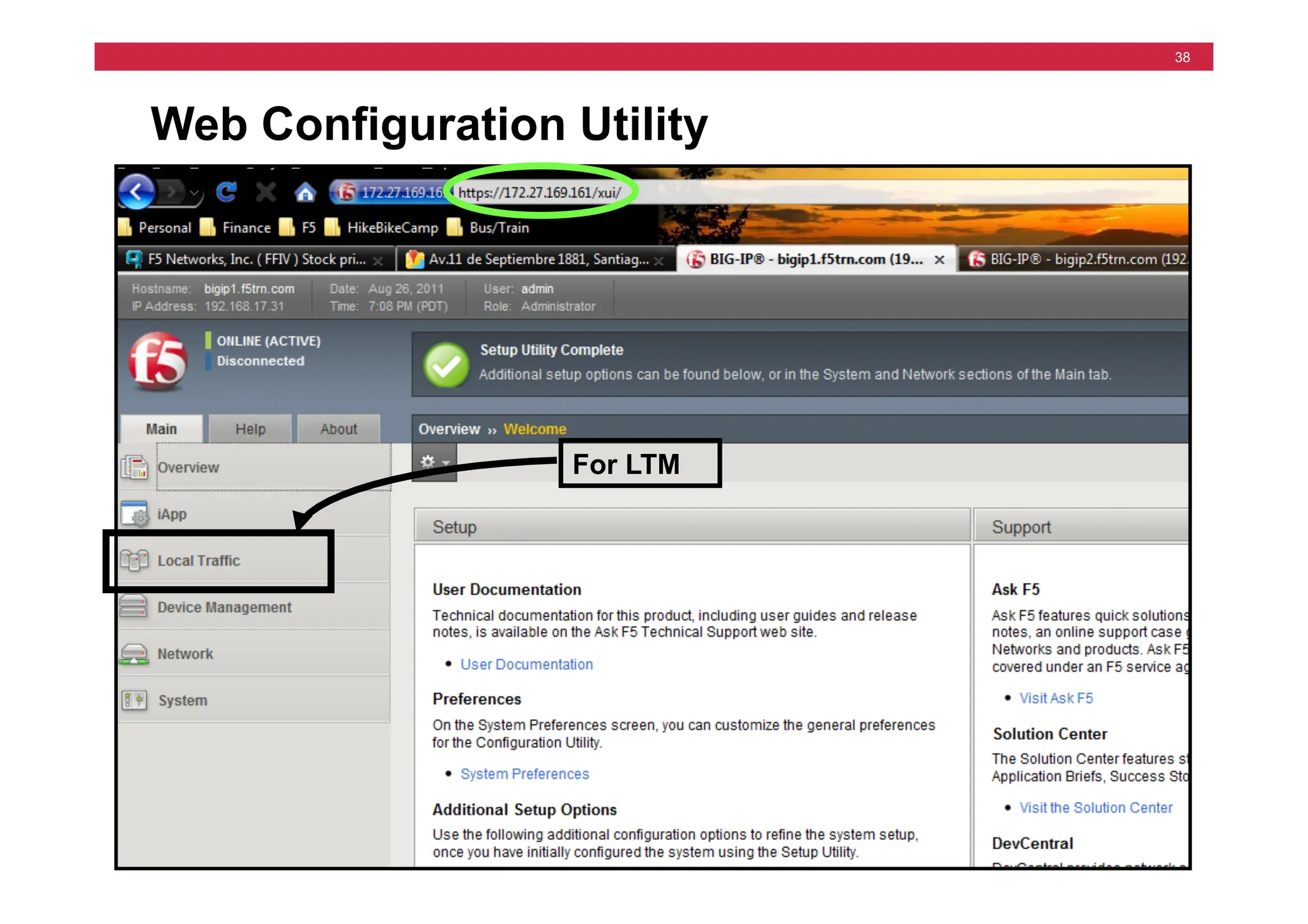
Task: Click the red F5 logo
Action: (x=158, y=361)
